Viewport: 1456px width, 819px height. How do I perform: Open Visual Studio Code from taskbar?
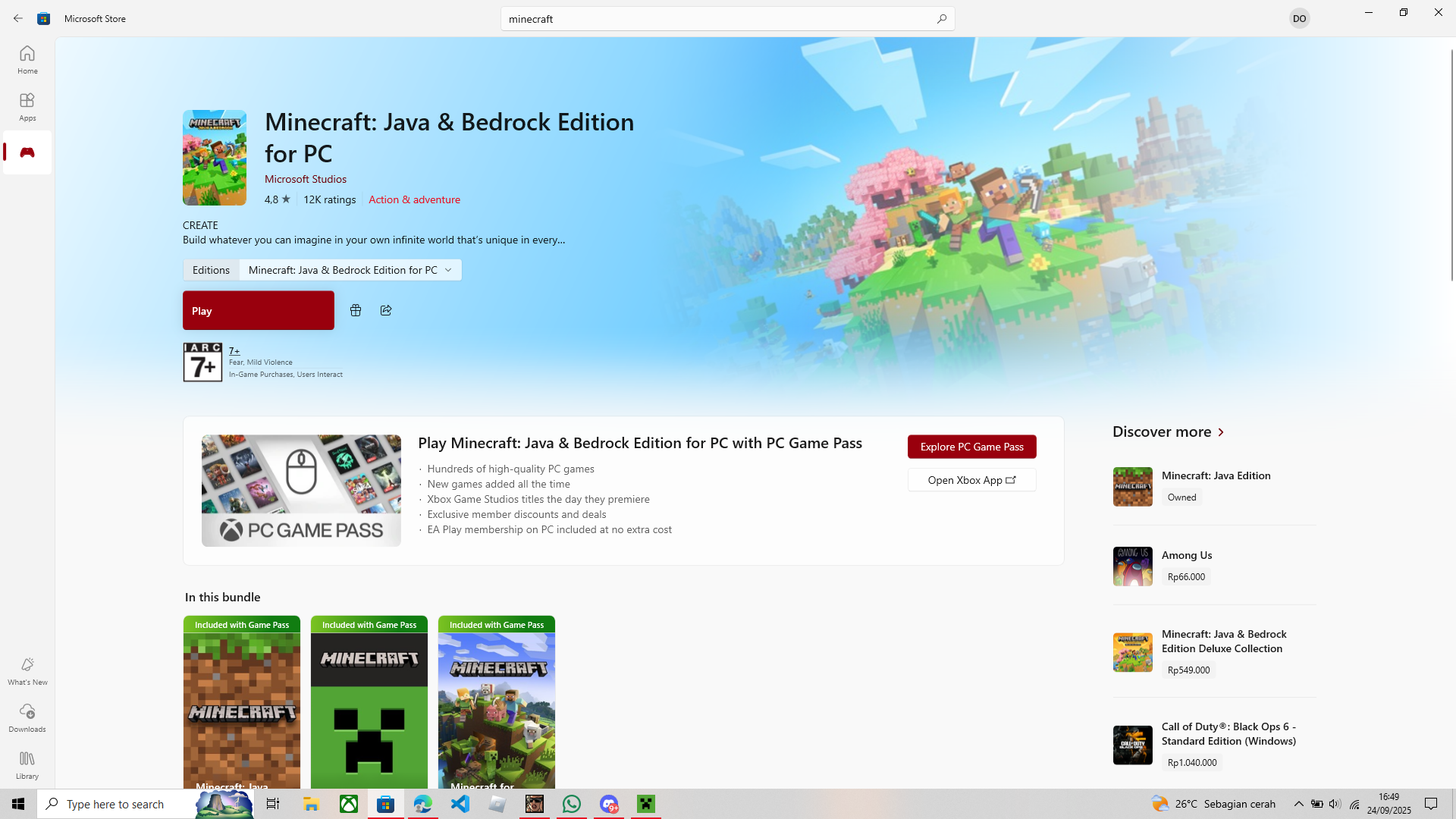[x=460, y=804]
